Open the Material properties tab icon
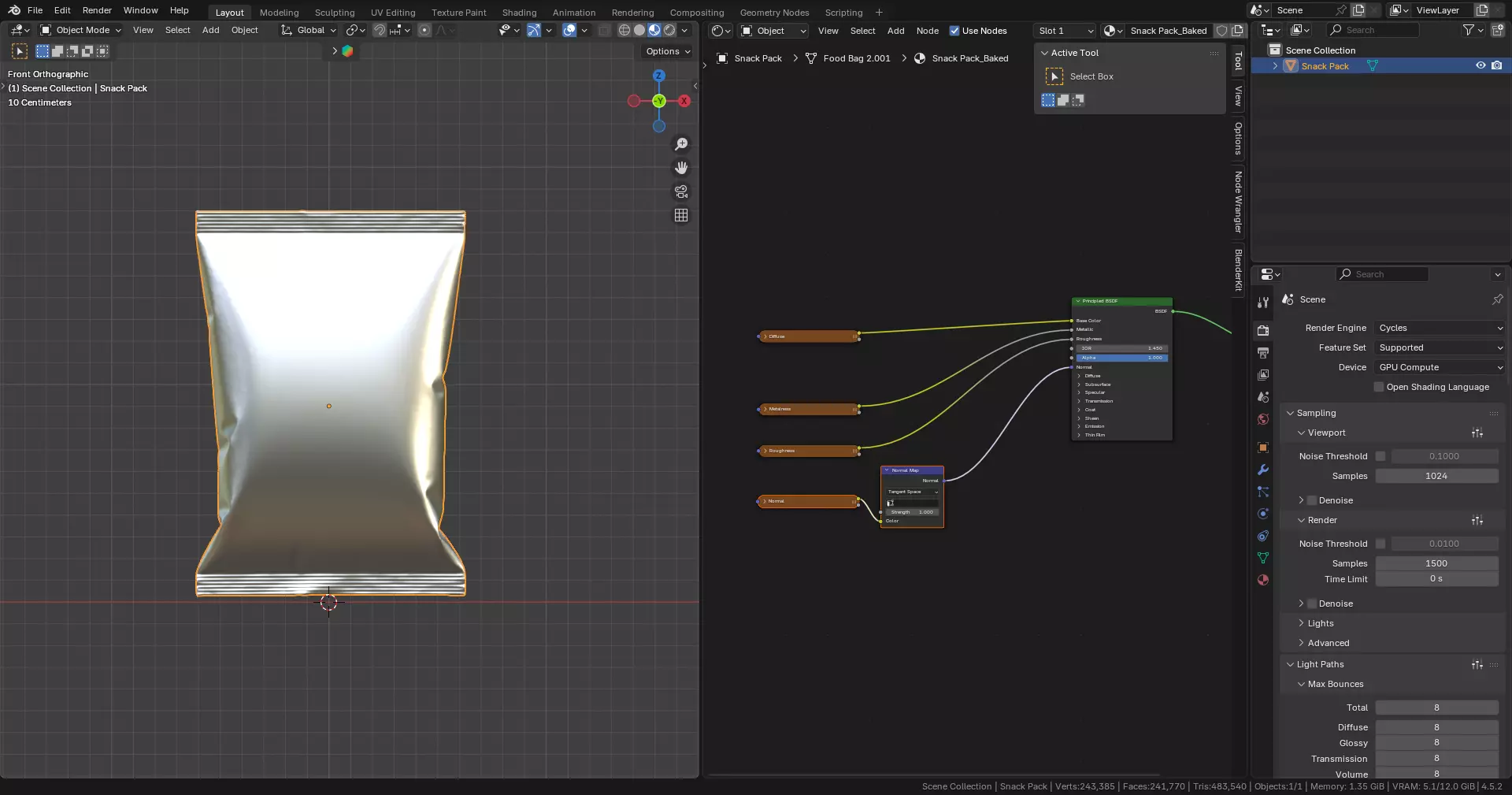The height and width of the screenshot is (795, 1512). tap(1263, 580)
